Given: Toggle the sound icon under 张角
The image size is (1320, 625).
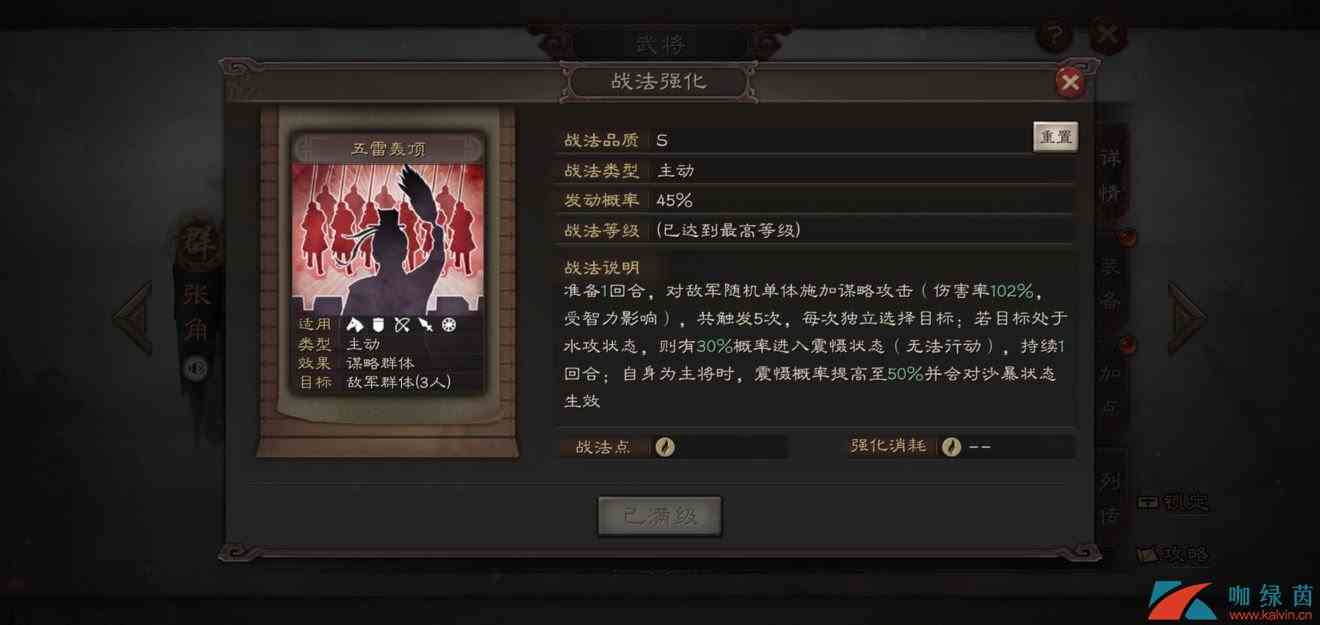Looking at the screenshot, I should [197, 368].
